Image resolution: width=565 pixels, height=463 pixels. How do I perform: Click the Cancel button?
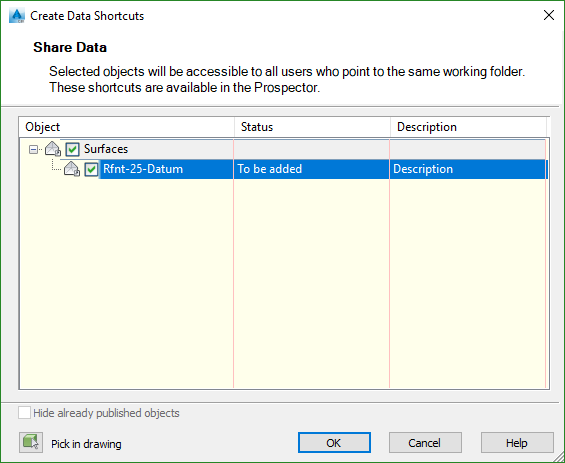coord(425,442)
